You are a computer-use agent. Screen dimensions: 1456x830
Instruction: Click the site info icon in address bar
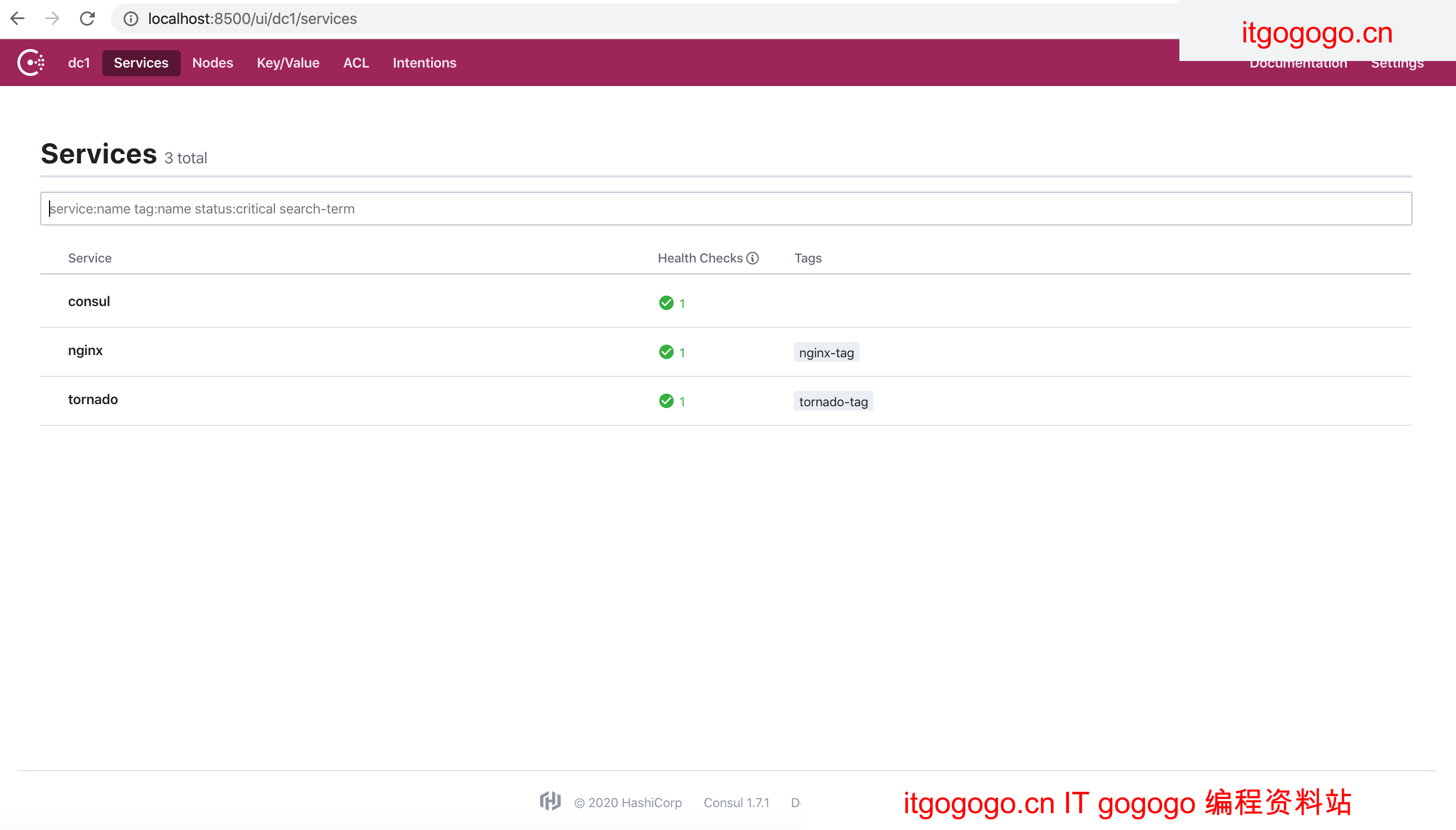[x=131, y=19]
